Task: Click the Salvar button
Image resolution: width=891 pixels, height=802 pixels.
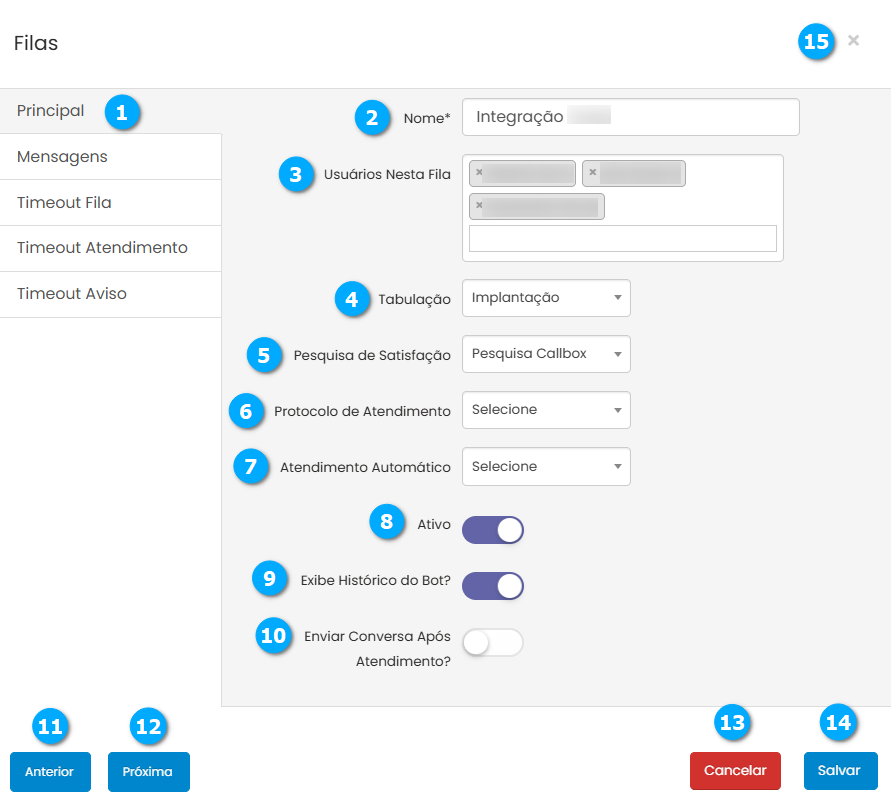Action: click(840, 771)
